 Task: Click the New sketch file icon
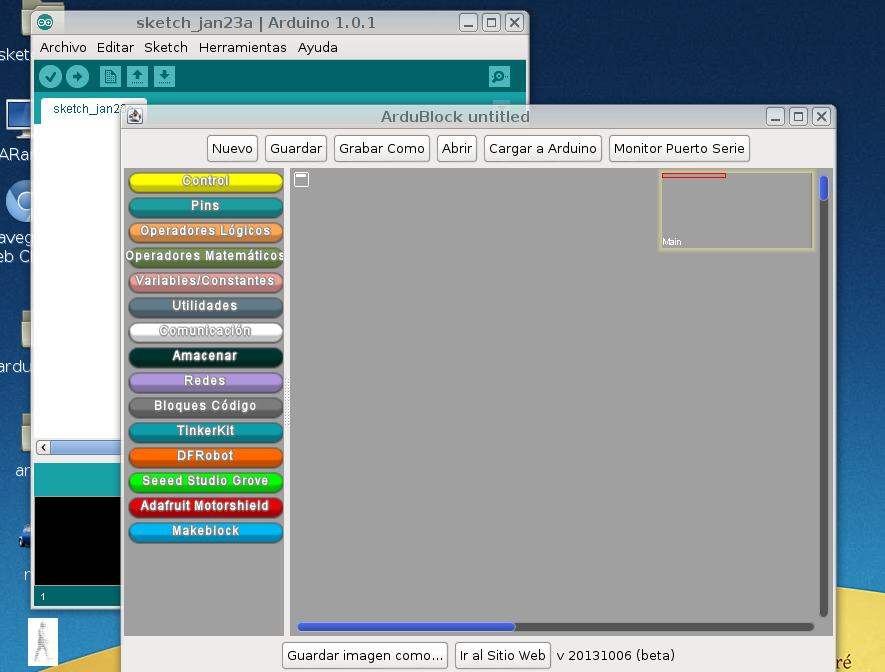pos(110,76)
